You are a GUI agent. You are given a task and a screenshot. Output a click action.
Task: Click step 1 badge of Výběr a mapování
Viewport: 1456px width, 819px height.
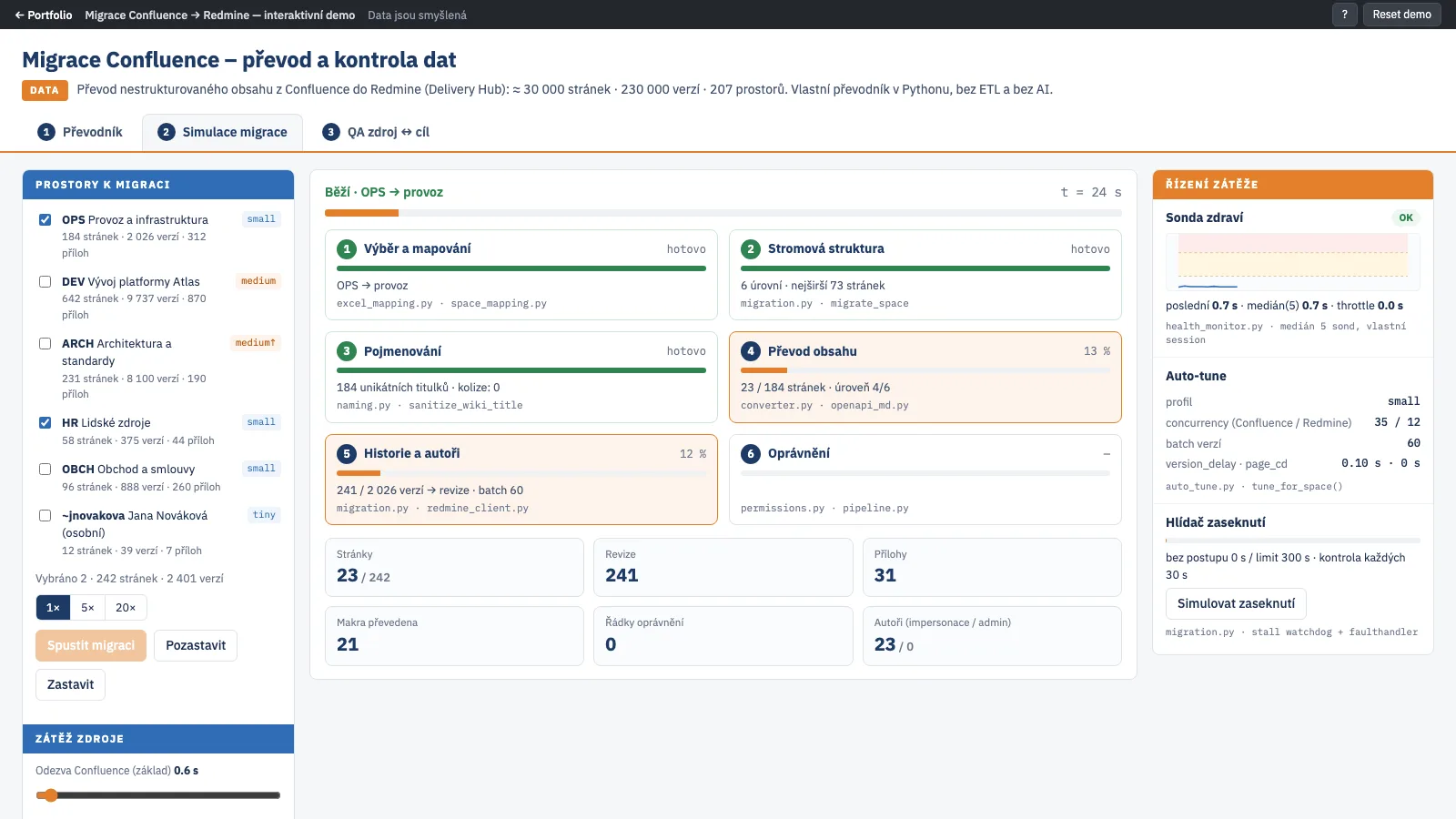346,248
